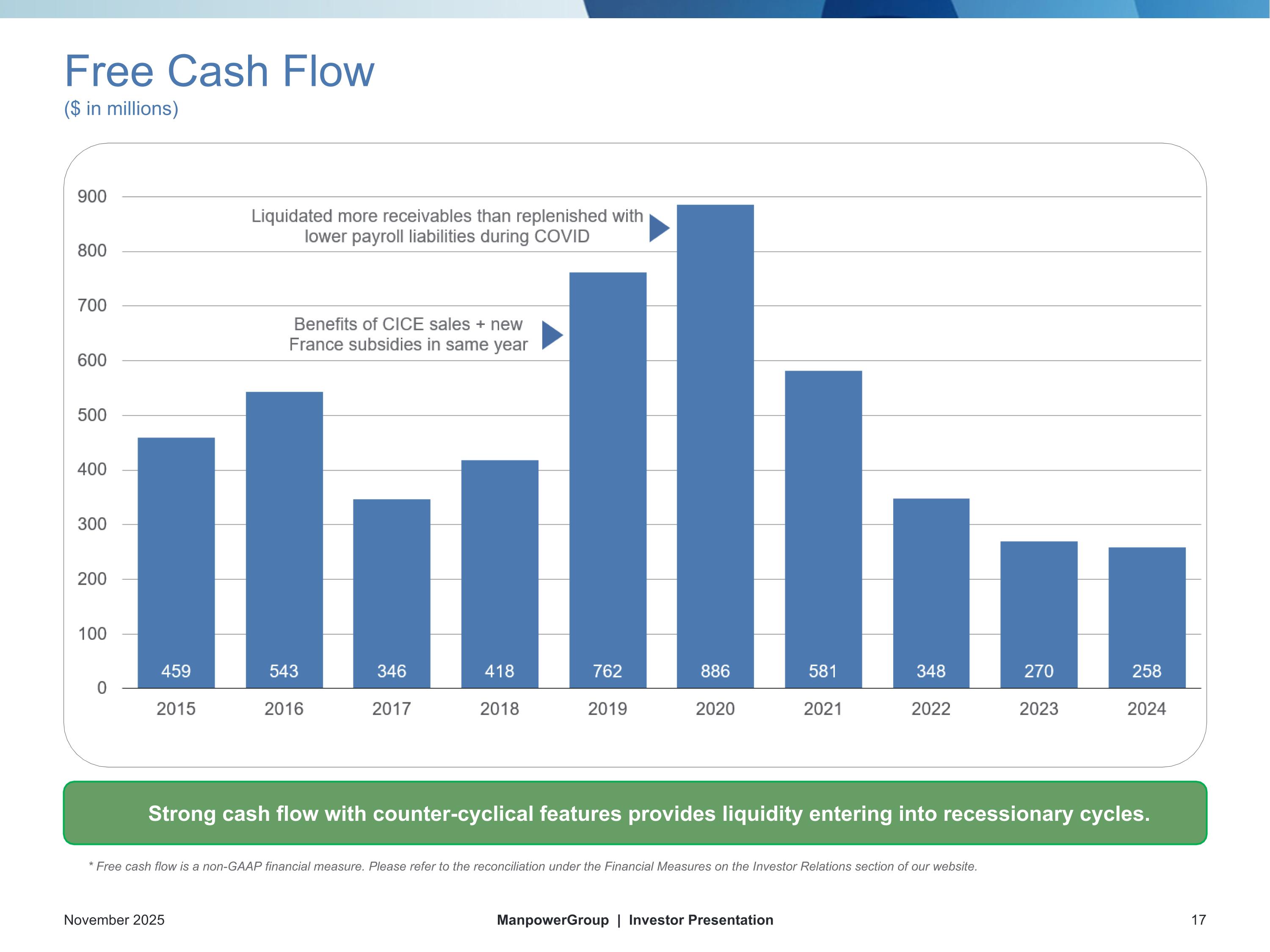This screenshot has width=1270, height=952.
Task: Click the Free Cash Flow title
Action: (x=219, y=71)
